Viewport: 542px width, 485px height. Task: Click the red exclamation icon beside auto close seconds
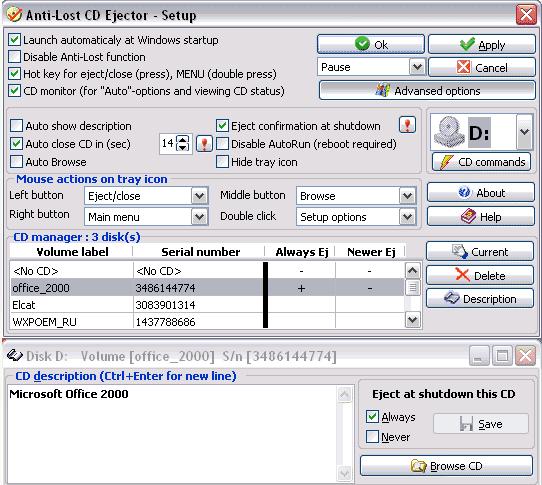coord(204,143)
